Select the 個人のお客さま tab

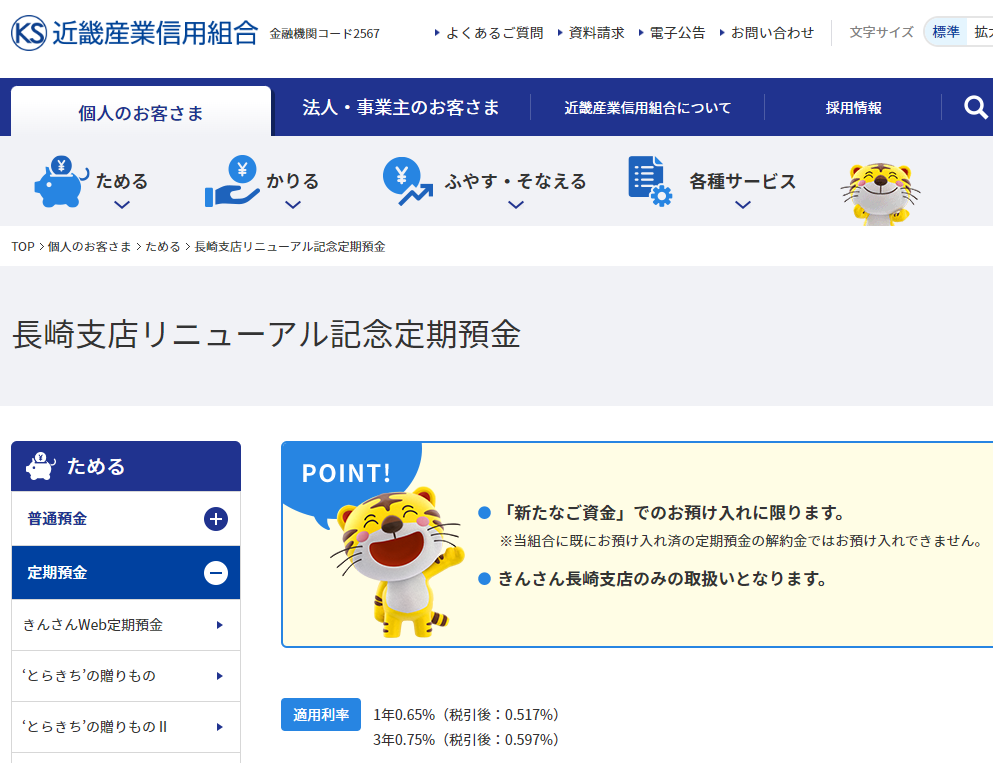pyautogui.click(x=141, y=112)
